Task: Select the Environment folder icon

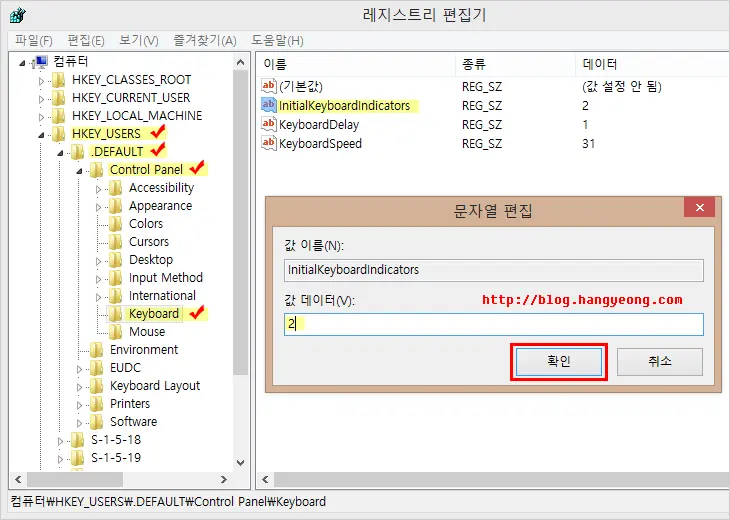Action: (97, 350)
